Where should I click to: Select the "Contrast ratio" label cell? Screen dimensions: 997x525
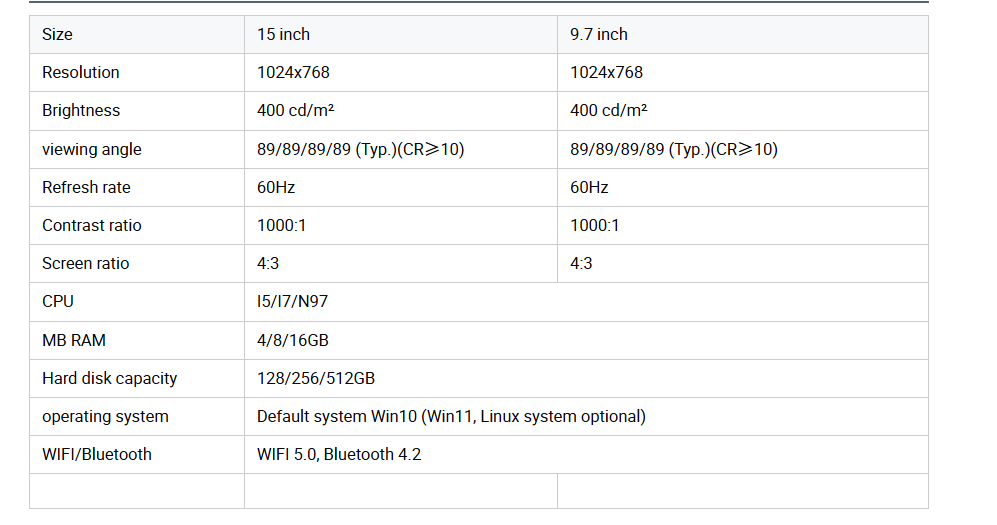(x=92, y=226)
